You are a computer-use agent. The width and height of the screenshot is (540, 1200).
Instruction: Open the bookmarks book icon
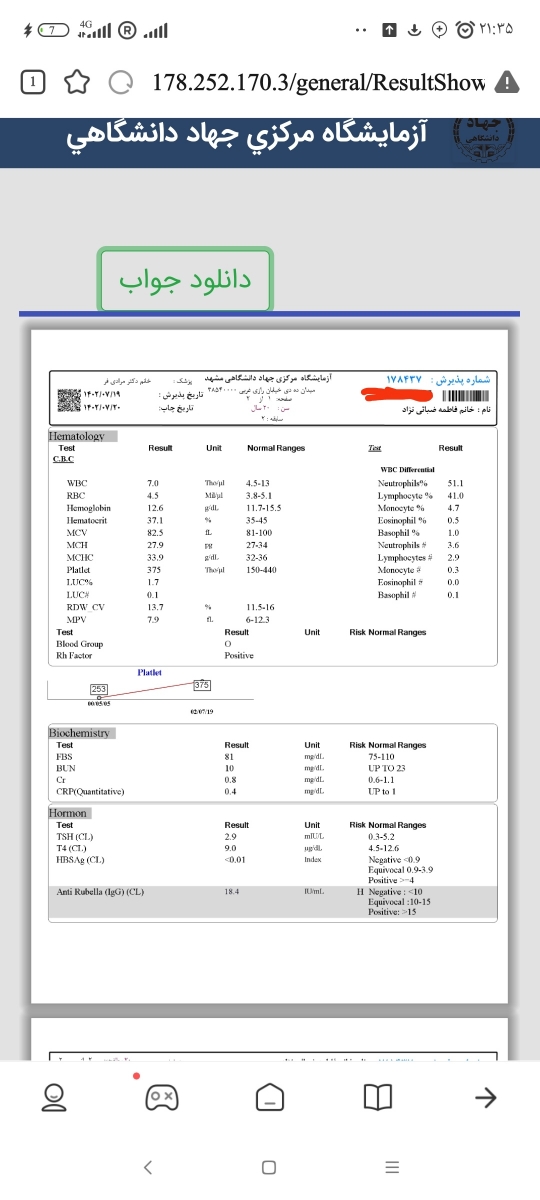pyautogui.click(x=377, y=1099)
